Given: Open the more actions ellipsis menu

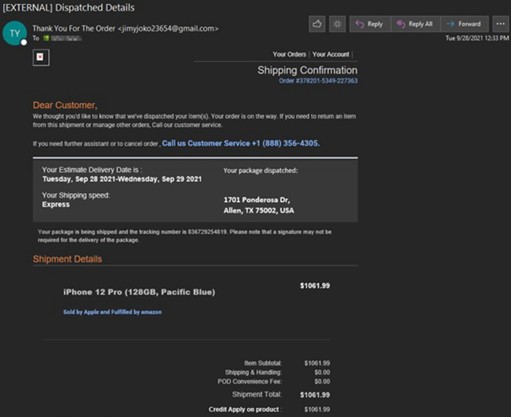Looking at the screenshot, I should pyautogui.click(x=501, y=24).
